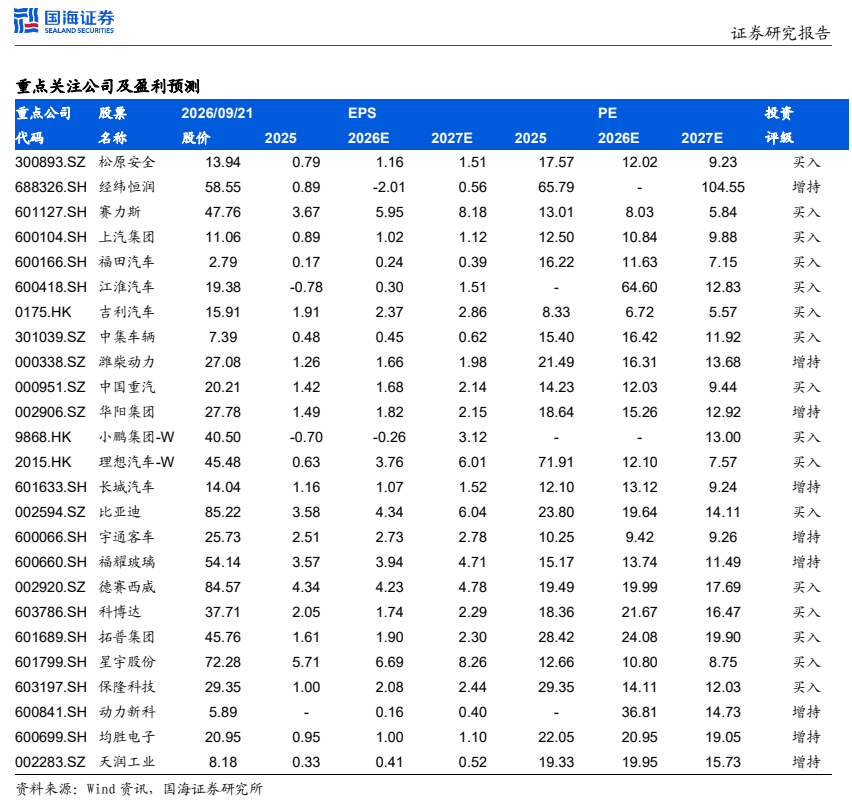
Task: Click the PE column group header
Action: pos(607,113)
